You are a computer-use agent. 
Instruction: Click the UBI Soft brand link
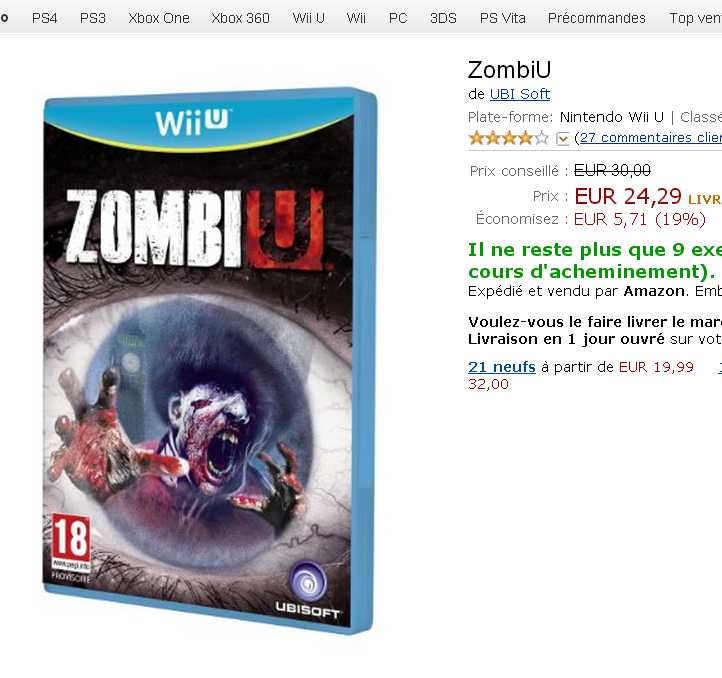point(520,94)
